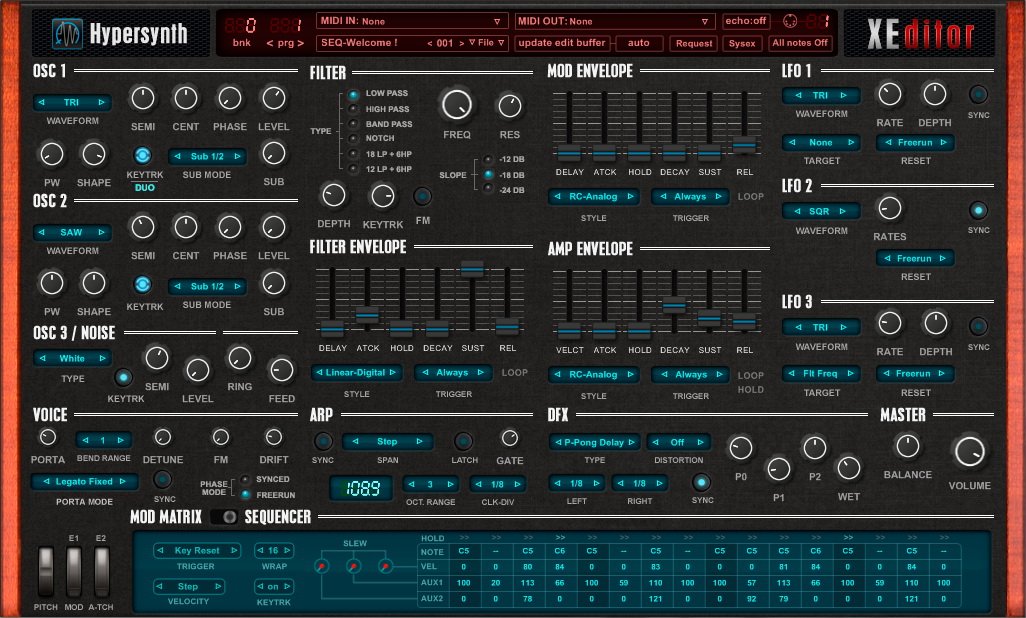Click the OSC 1 SEMI knob
The height and width of the screenshot is (618, 1026).
click(x=143, y=98)
